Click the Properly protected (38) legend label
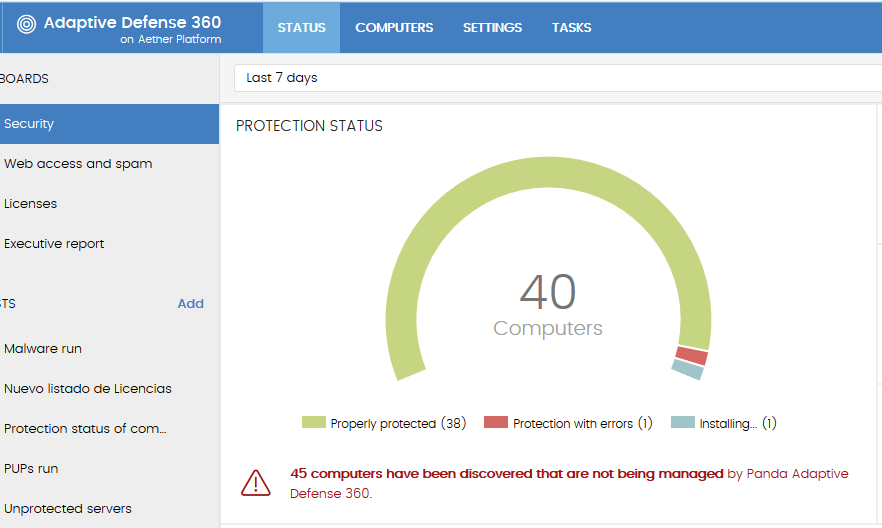This screenshot has width=882, height=528. pyautogui.click(x=398, y=423)
